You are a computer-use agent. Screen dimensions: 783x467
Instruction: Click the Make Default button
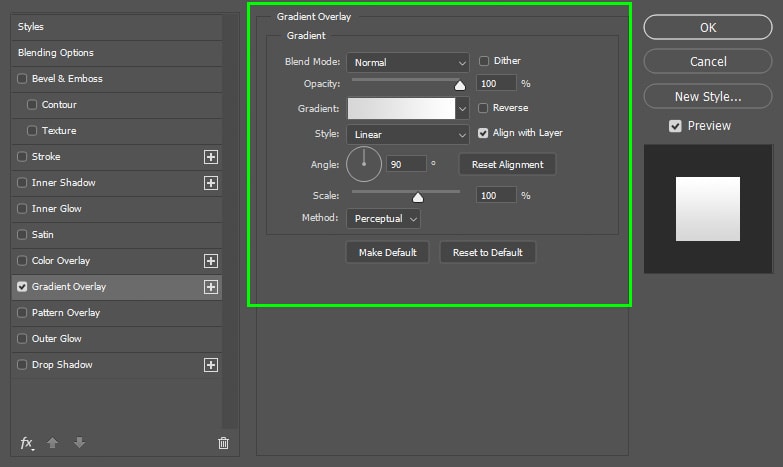pyautogui.click(x=388, y=252)
